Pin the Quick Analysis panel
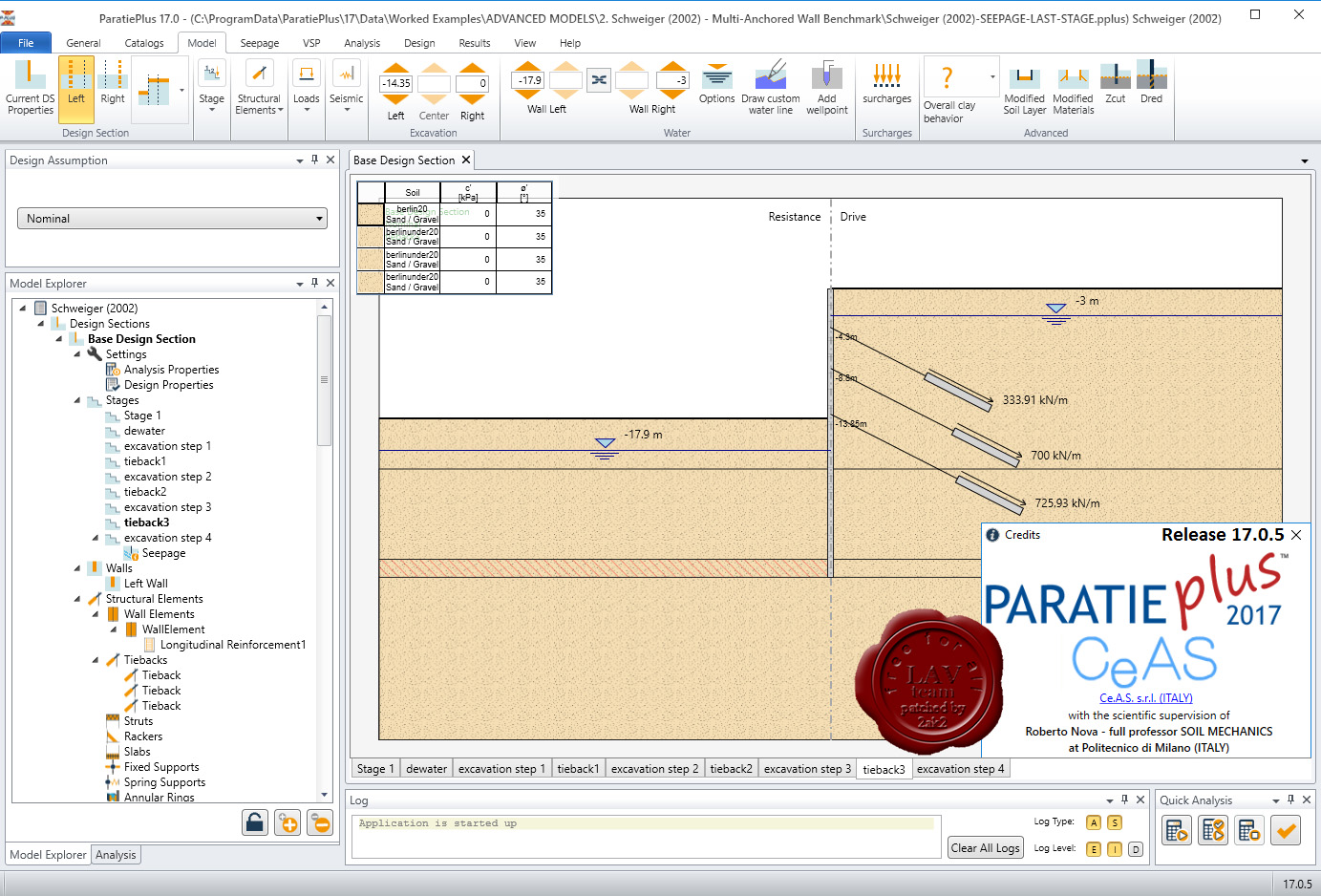Image resolution: width=1321 pixels, height=896 pixels. [1290, 800]
